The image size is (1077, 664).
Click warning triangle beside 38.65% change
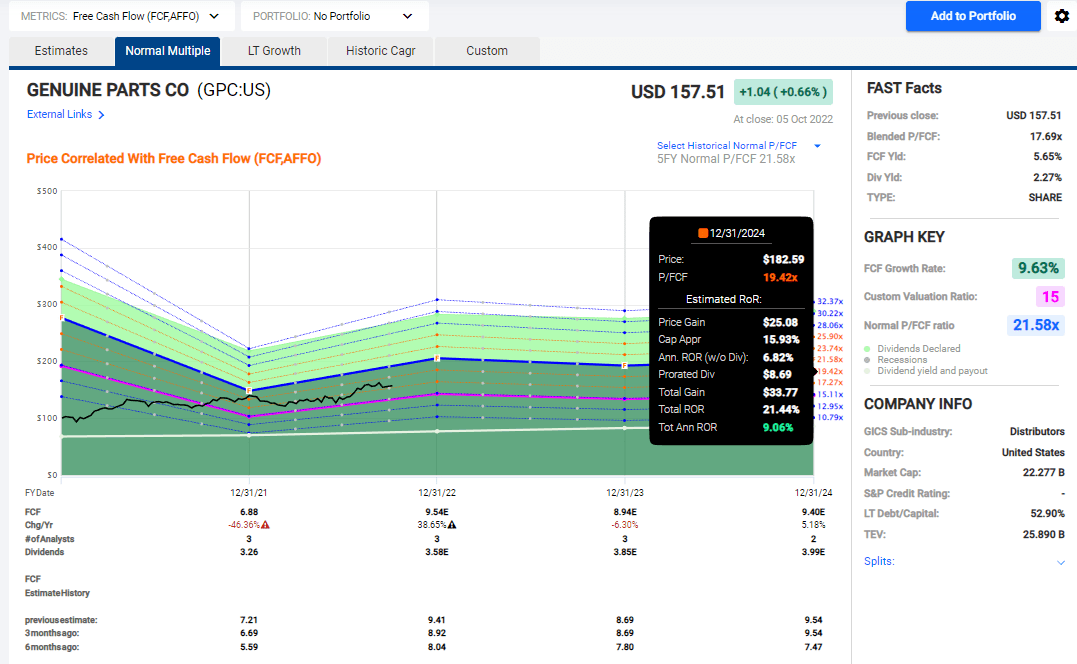click(452, 525)
